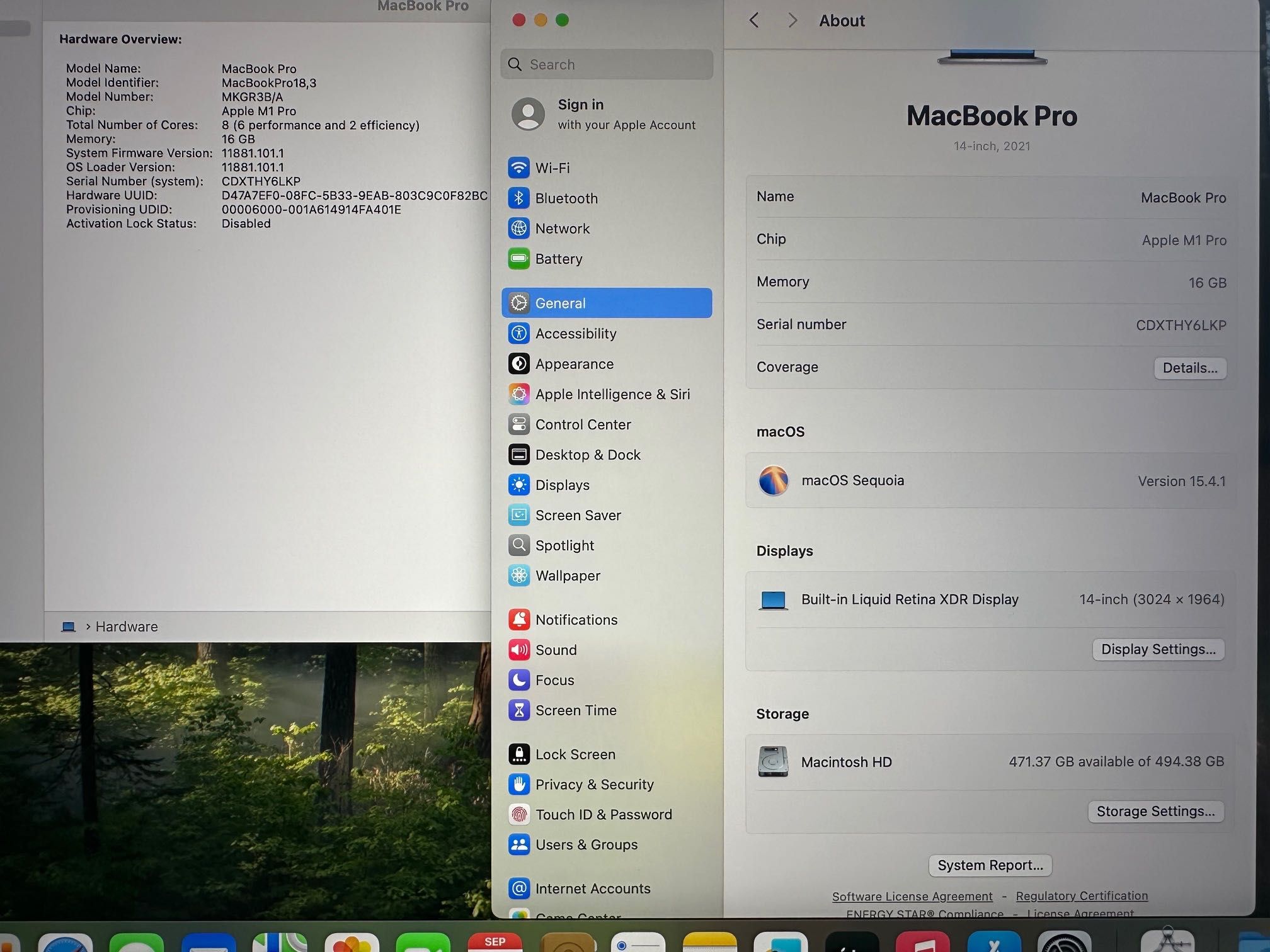This screenshot has height=952, width=1270.
Task: Open Safari from the Dock
Action: coord(66,942)
